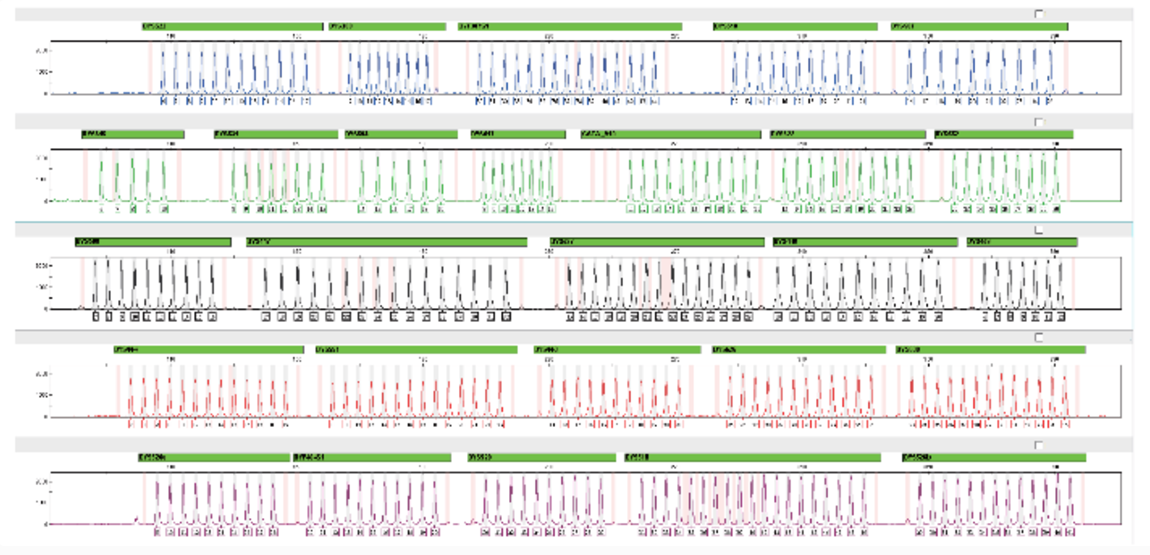Click the widest marker bar in black panel
This screenshot has width=1150, height=555.
(x=386, y=242)
